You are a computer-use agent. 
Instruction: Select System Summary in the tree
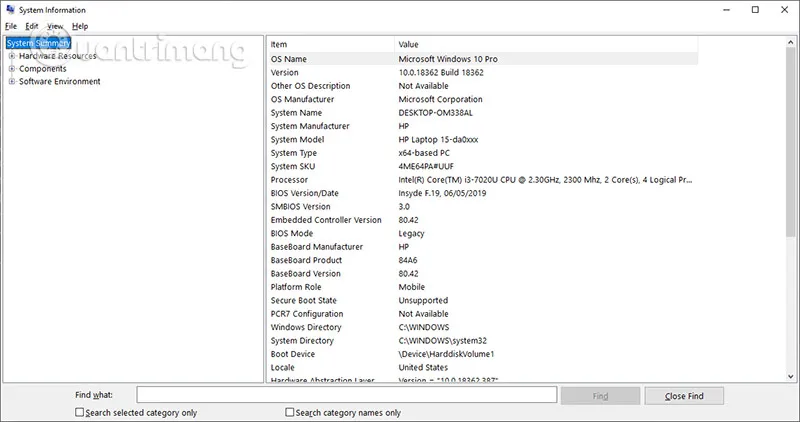tap(38, 44)
